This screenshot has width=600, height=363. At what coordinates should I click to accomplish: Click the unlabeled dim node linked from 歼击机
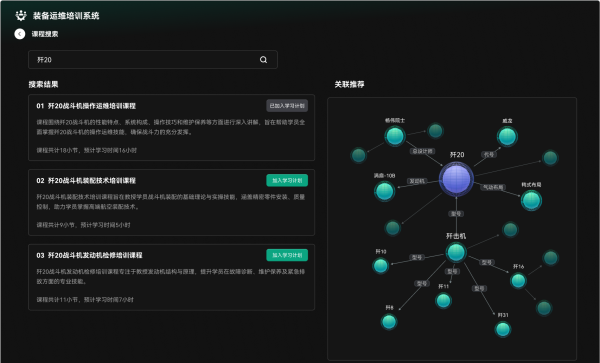point(510,230)
